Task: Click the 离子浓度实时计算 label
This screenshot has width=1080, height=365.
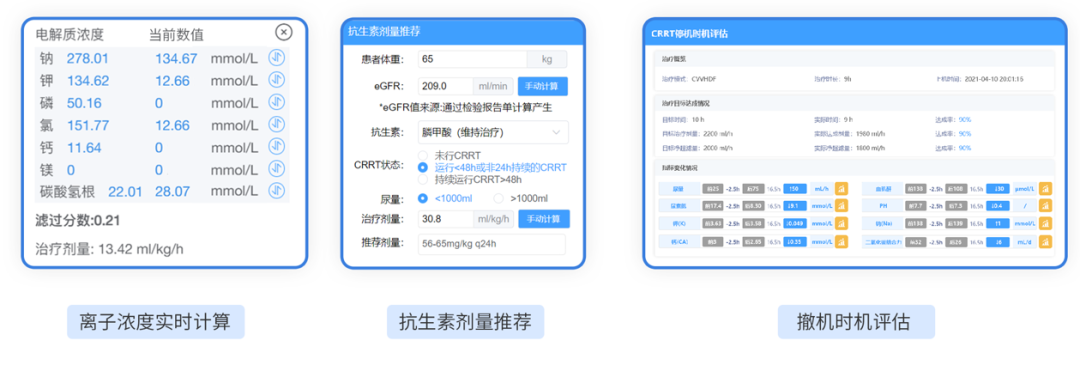Action: click(x=156, y=322)
